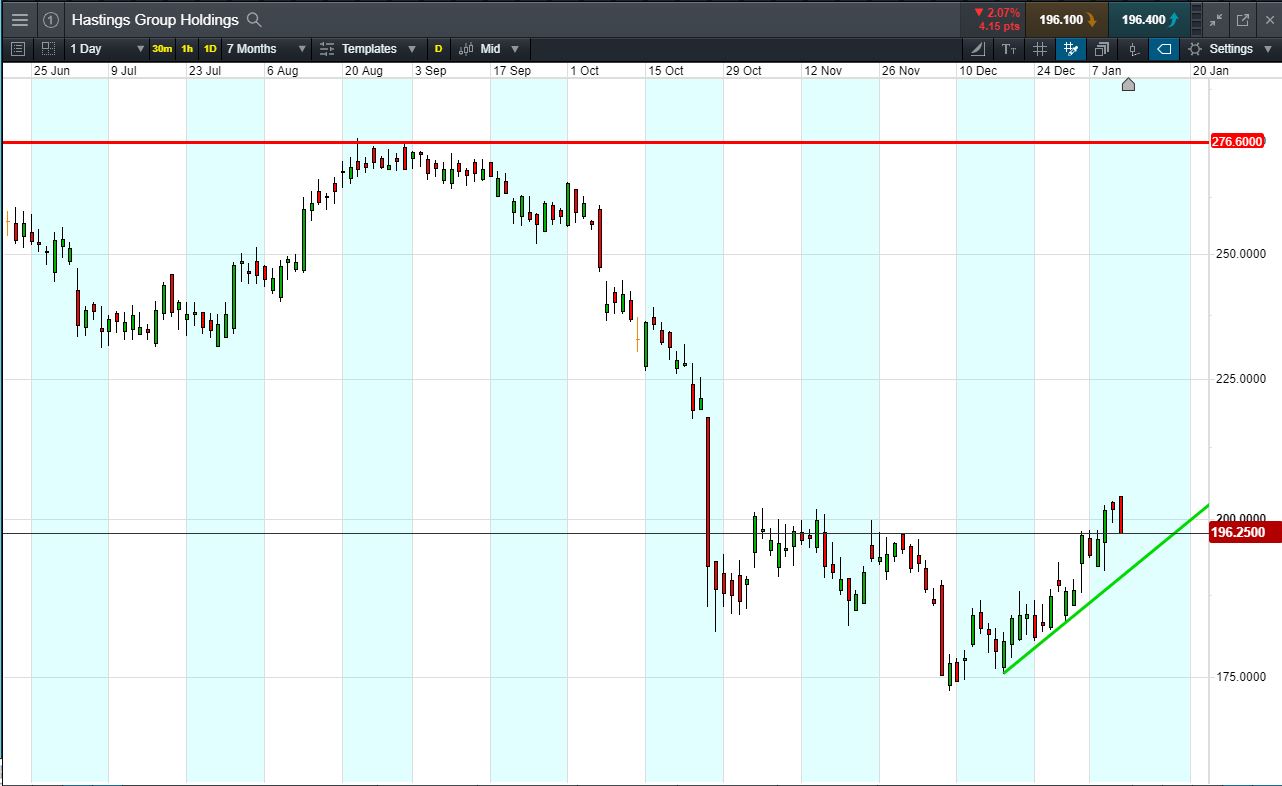This screenshot has height=786, width=1282.
Task: Click the 225.0000 price axis label
Action: coord(1241,379)
